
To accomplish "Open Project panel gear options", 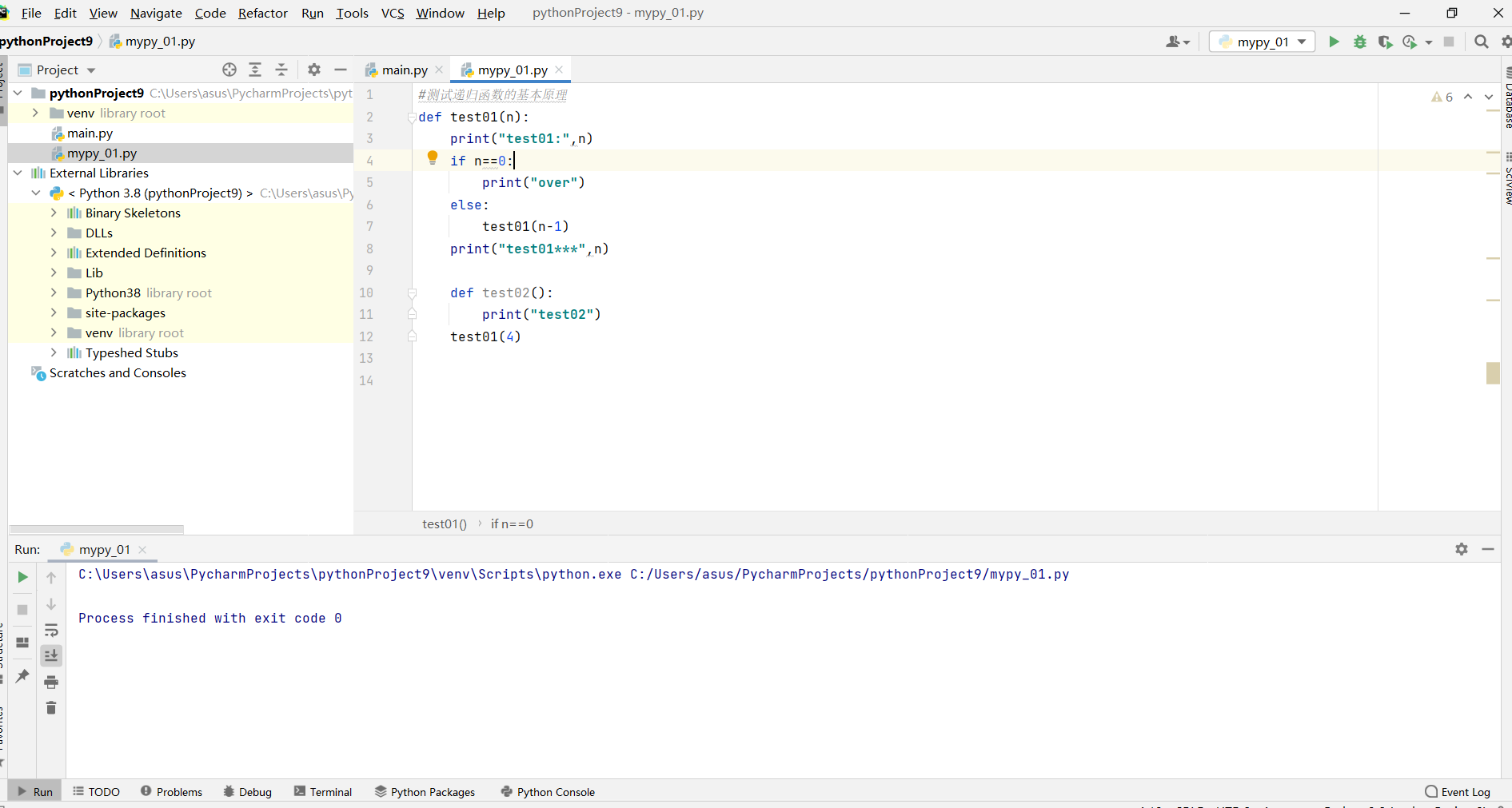I will pyautogui.click(x=314, y=70).
